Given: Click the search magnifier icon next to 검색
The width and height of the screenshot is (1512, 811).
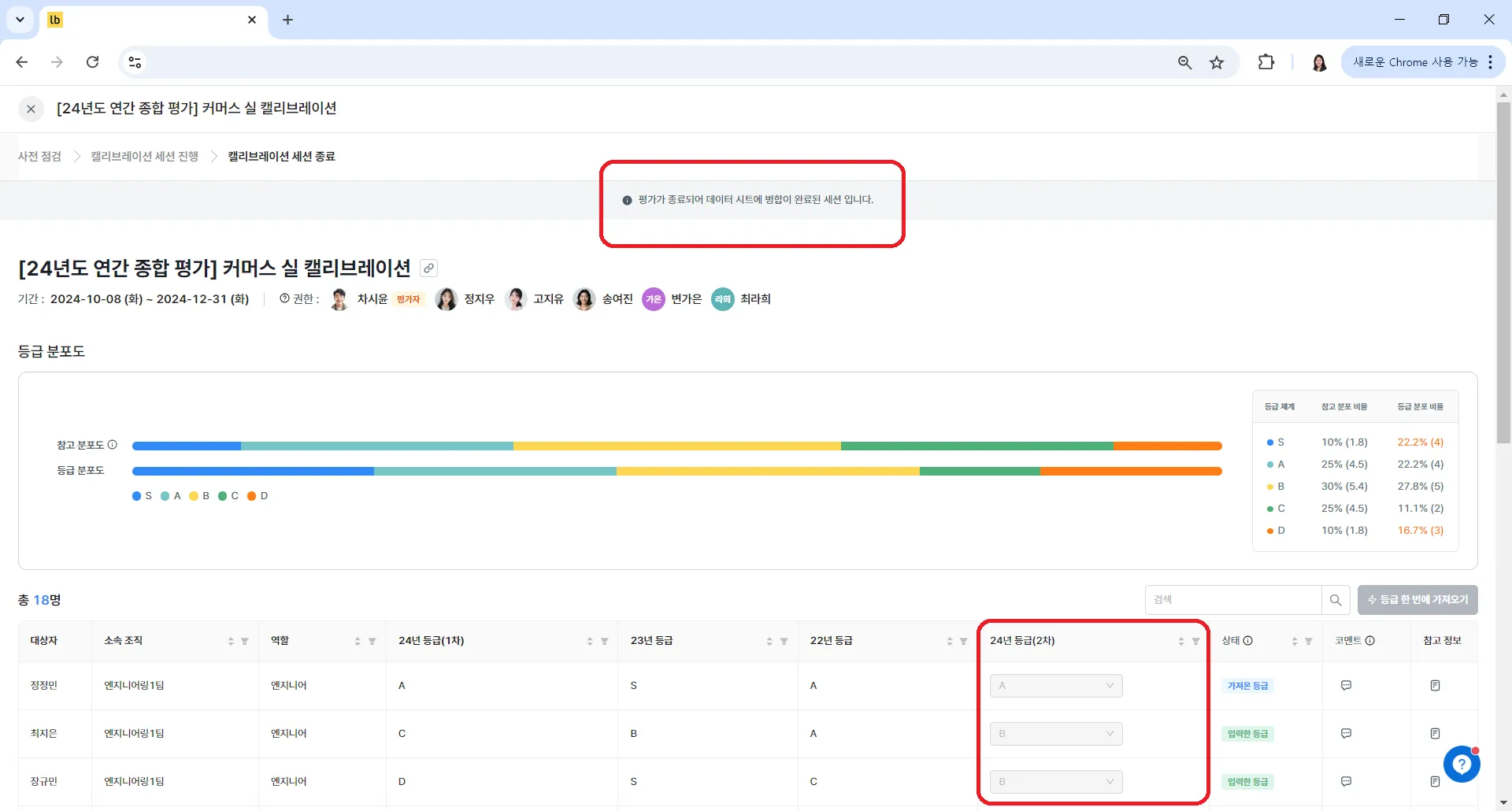Looking at the screenshot, I should coord(1336,600).
